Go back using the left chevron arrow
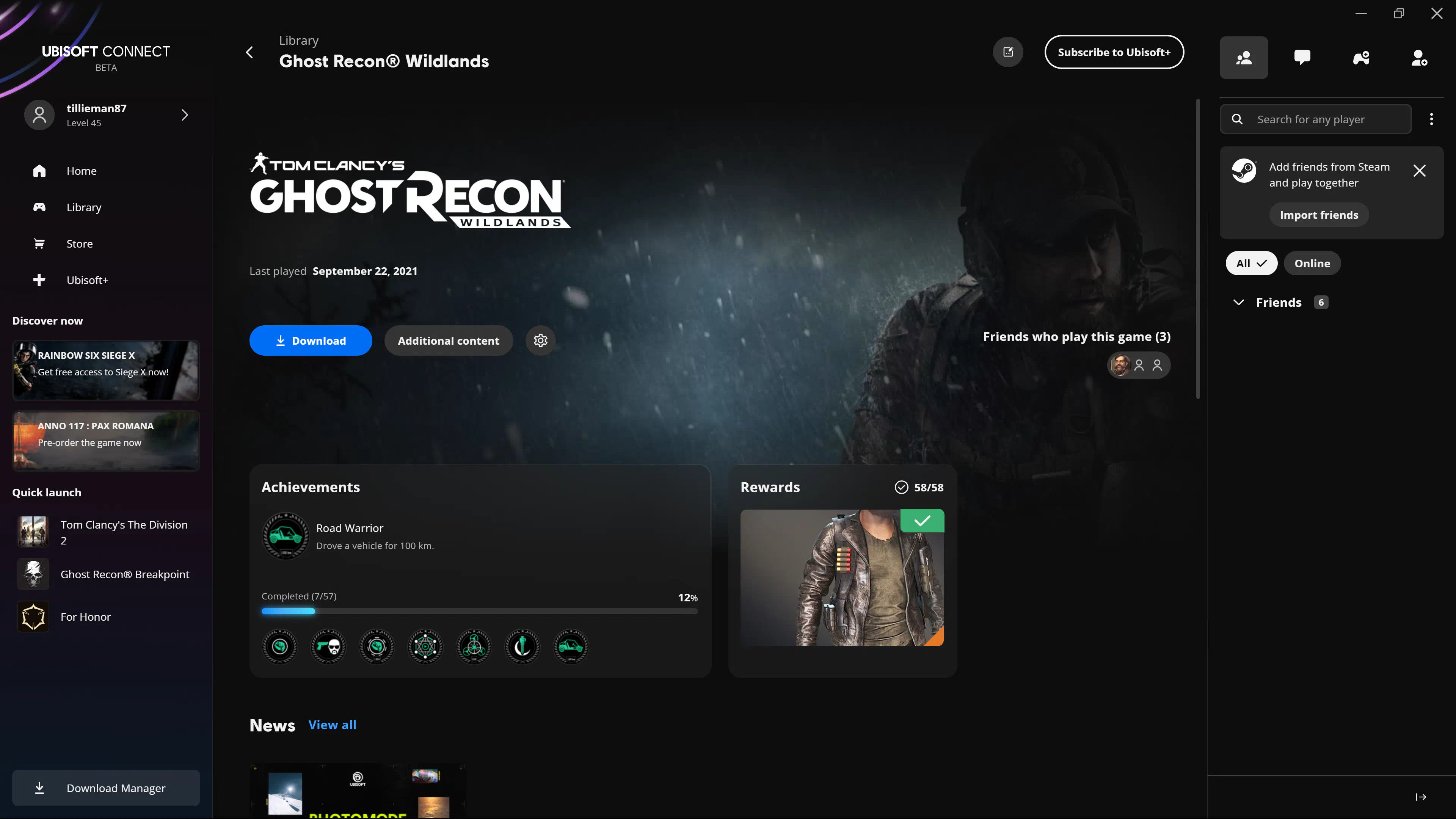Screen dimensions: 1456x819 click(x=249, y=53)
